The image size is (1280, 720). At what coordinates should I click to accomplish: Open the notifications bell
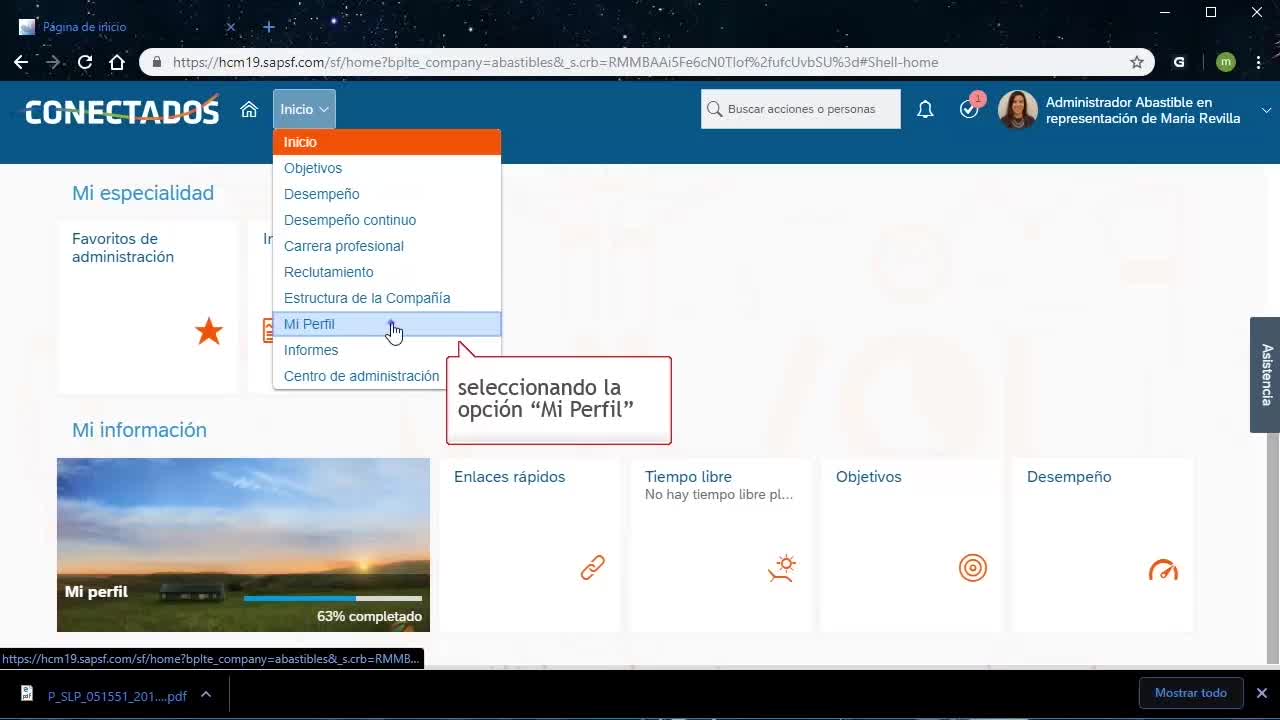point(925,109)
